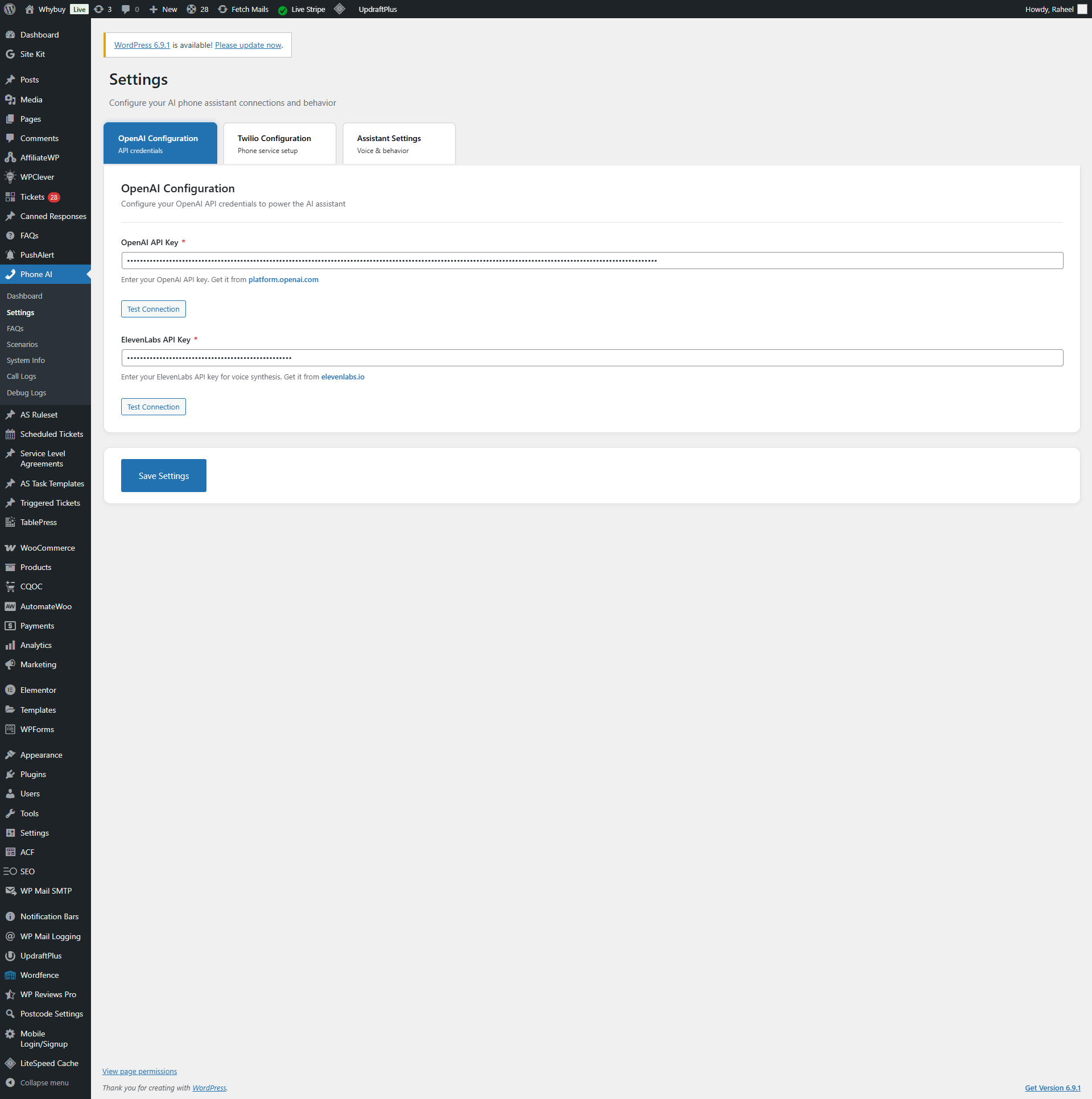Open Plugins from the sidebar
Image resolution: width=1092 pixels, height=1099 pixels.
pos(33,774)
